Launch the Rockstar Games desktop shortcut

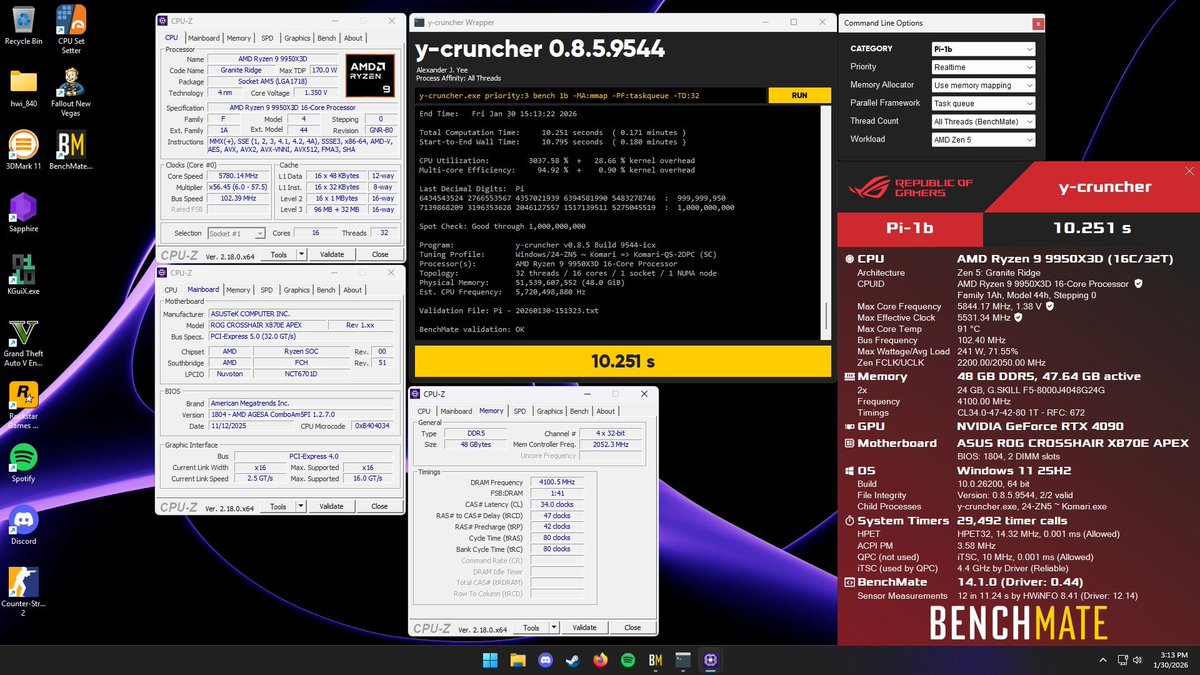point(23,406)
